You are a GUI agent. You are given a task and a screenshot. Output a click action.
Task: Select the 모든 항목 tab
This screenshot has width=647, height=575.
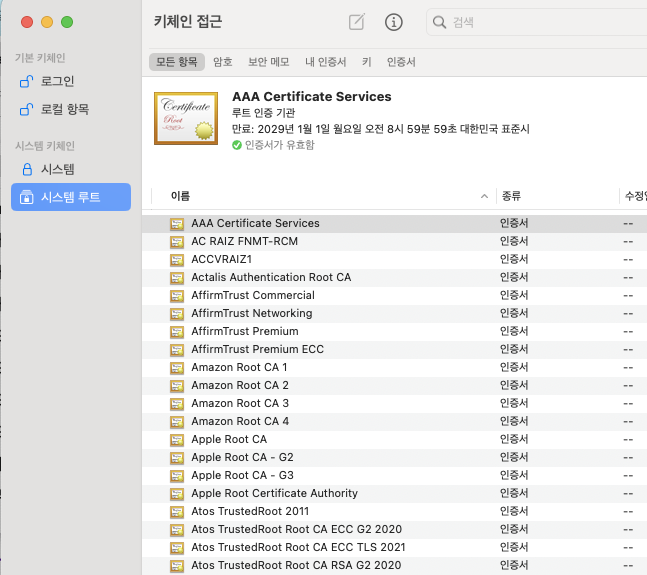tap(177, 62)
